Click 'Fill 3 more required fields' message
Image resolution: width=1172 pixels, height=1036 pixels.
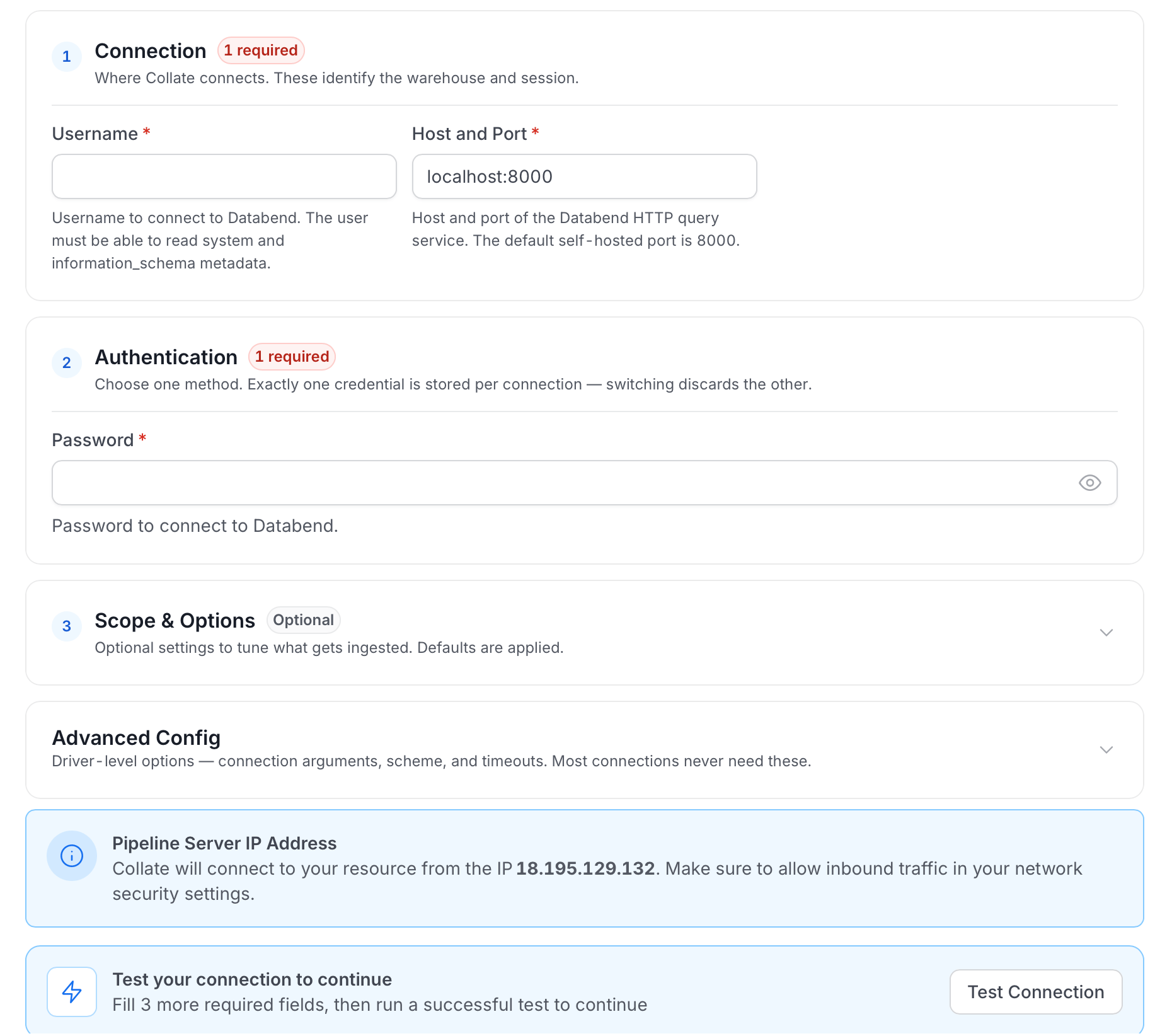379,1004
